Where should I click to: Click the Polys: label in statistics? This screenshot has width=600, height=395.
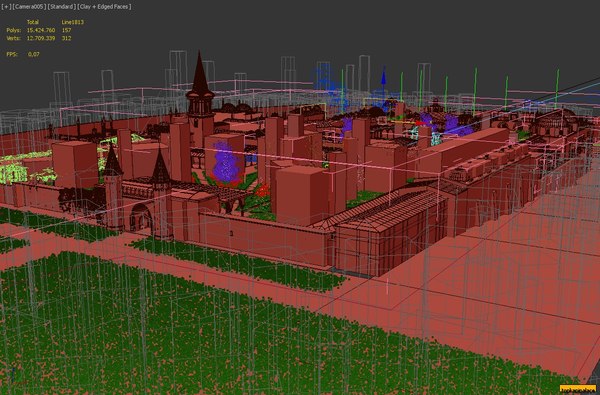(x=14, y=30)
